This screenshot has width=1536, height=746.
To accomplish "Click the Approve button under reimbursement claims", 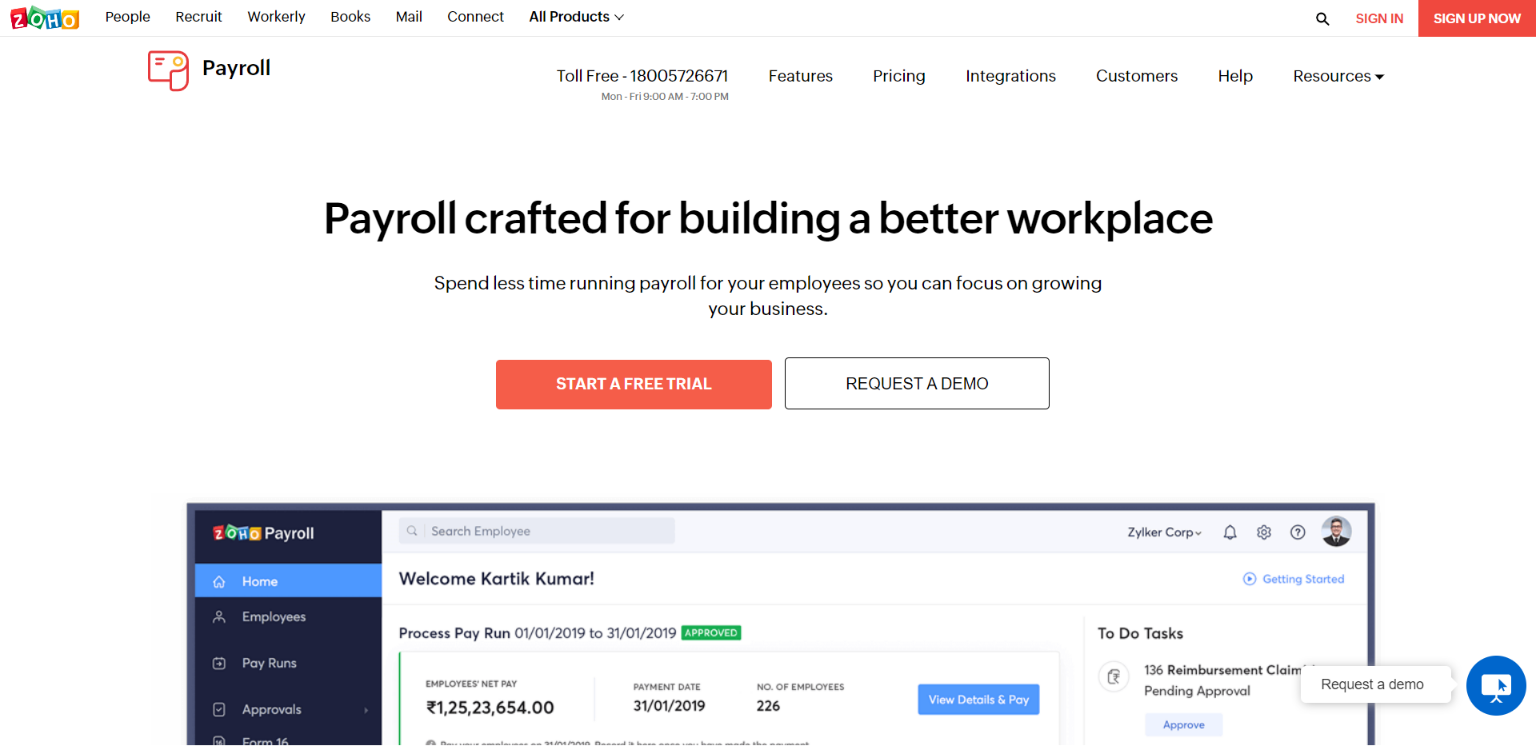I will (x=1184, y=725).
